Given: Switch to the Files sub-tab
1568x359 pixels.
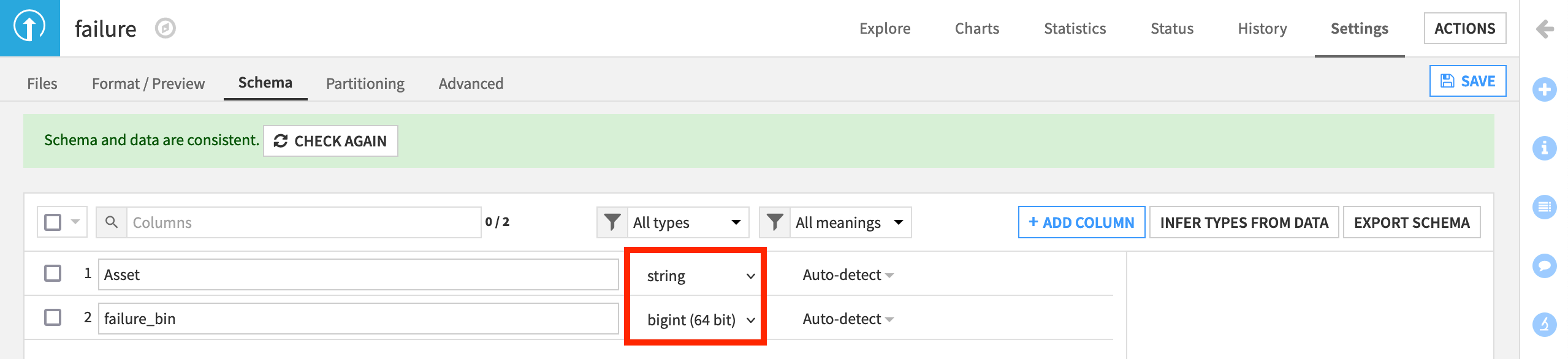Looking at the screenshot, I should click(42, 83).
